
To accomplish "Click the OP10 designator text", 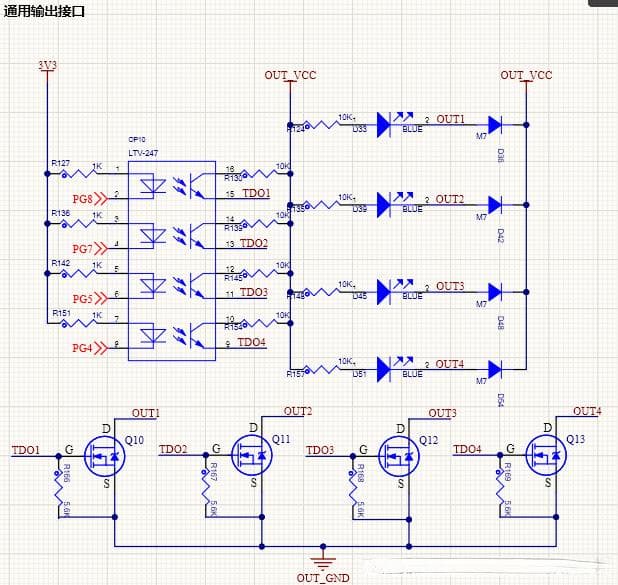I will 137,140.
